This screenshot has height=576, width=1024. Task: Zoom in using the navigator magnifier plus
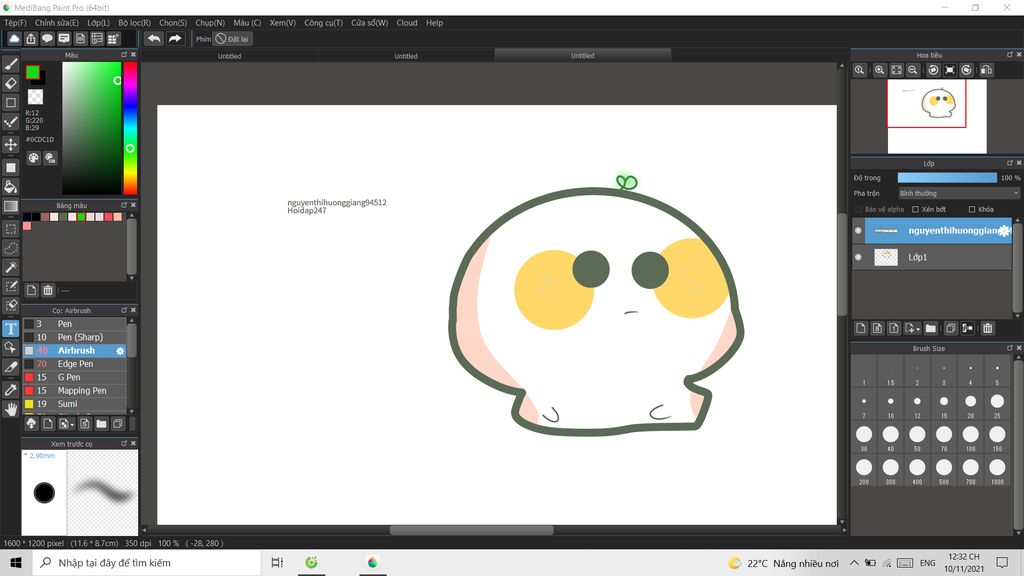tap(880, 70)
